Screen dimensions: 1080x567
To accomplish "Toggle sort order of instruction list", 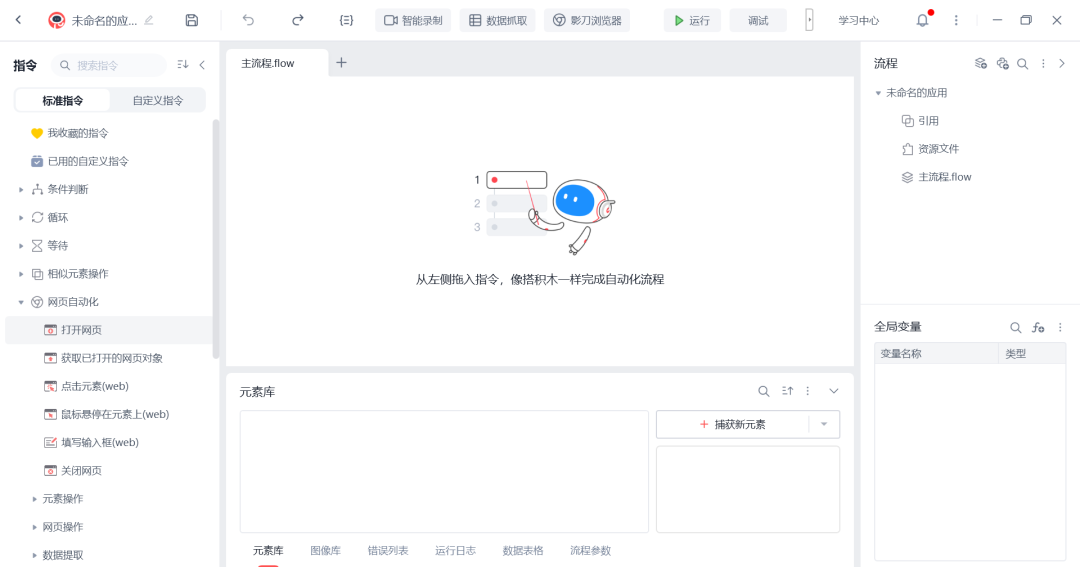I will 183,65.
